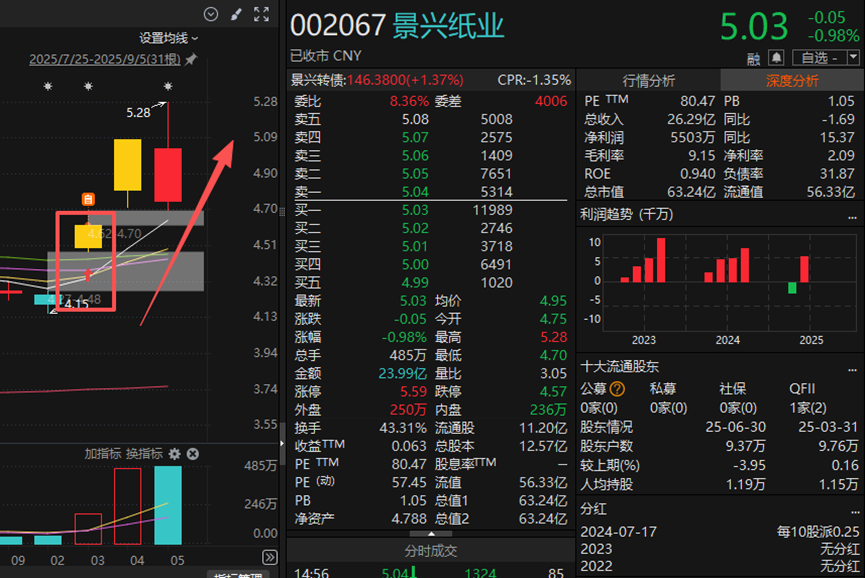The height and width of the screenshot is (578, 865).
Task: Click the 委比 value 8.36%
Action: pyautogui.click(x=409, y=101)
